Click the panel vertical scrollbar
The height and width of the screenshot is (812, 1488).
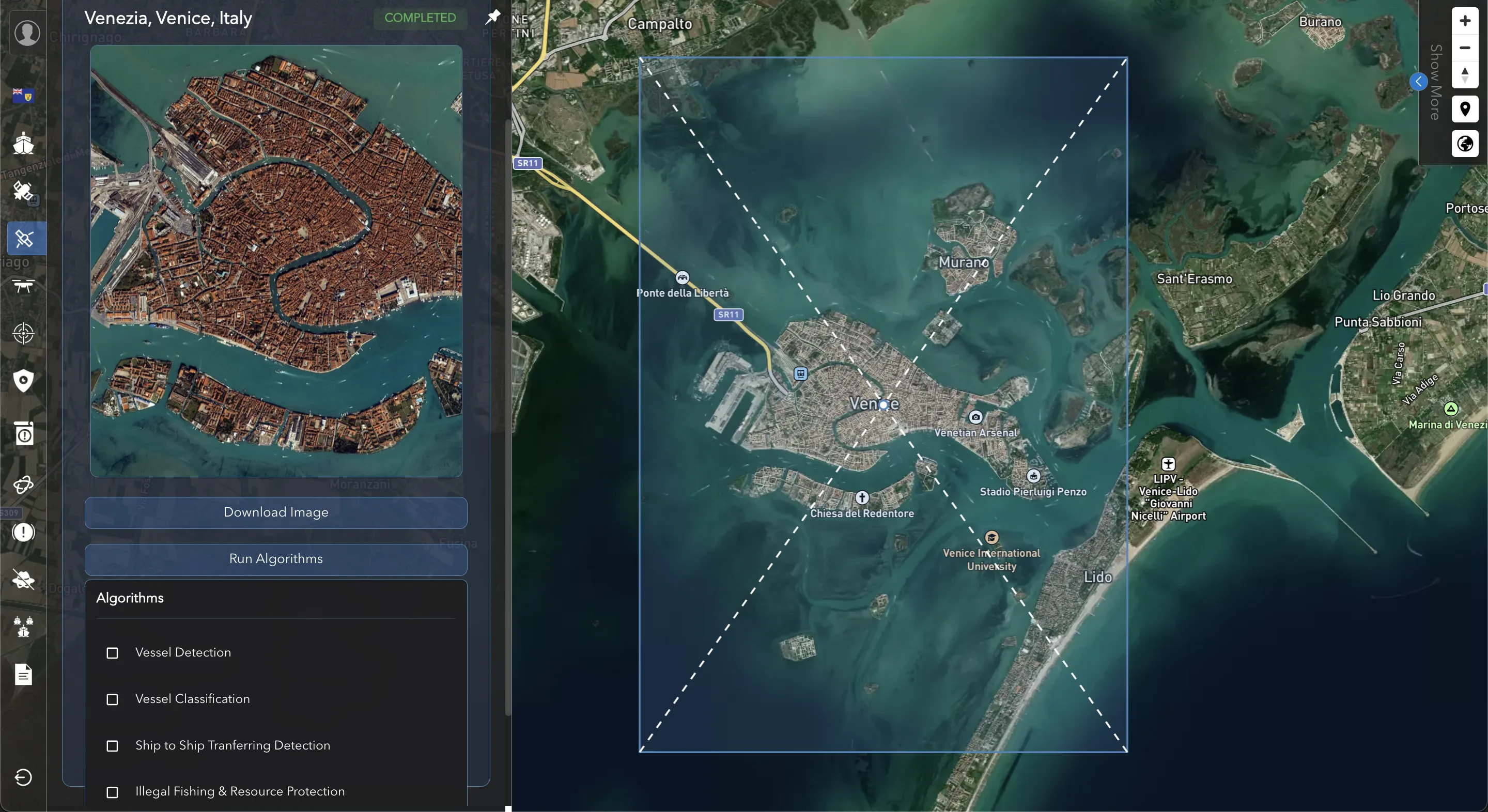(x=508, y=417)
